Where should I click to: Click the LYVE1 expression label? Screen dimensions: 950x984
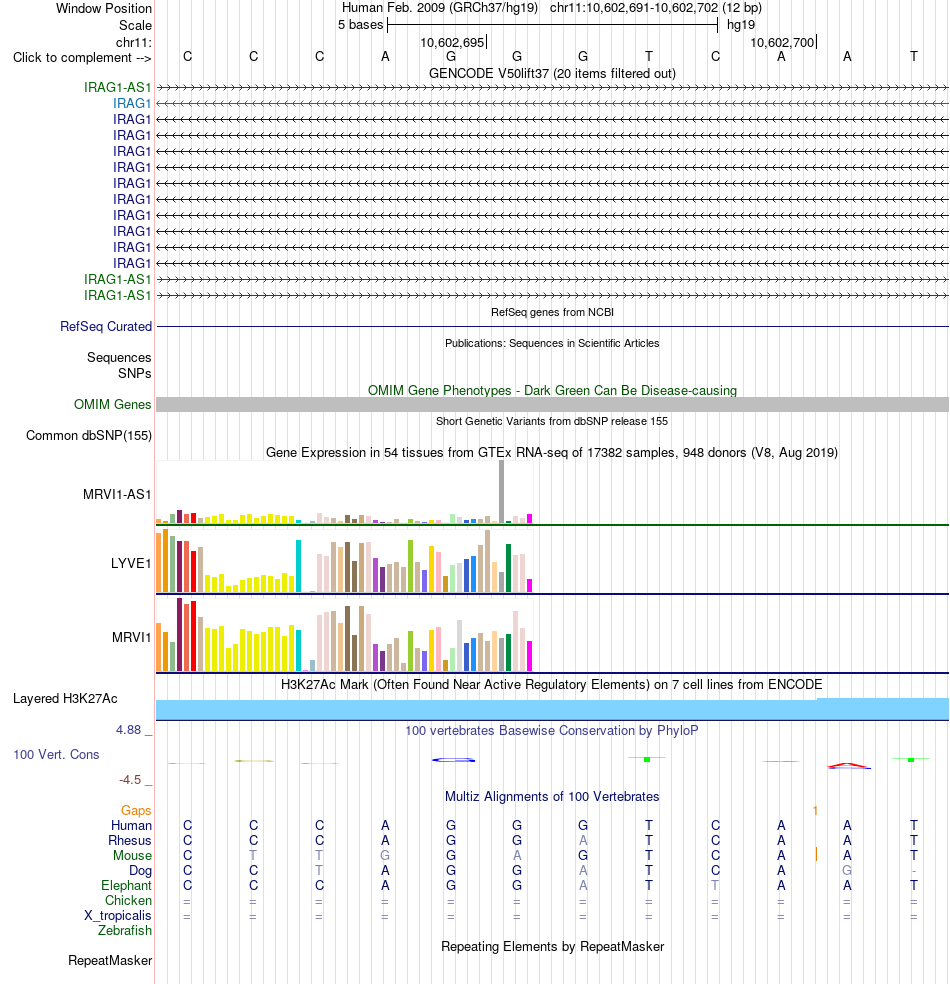pyautogui.click(x=131, y=564)
